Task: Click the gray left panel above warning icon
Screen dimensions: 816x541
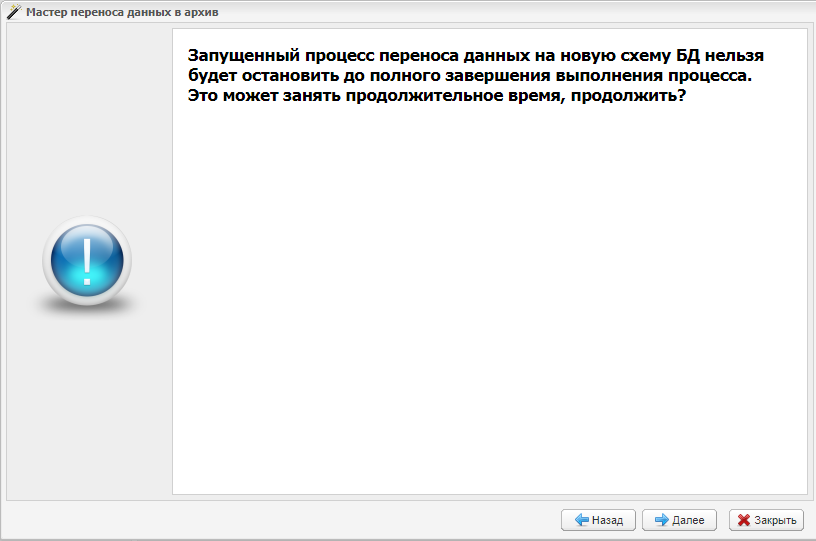Action: [88, 120]
